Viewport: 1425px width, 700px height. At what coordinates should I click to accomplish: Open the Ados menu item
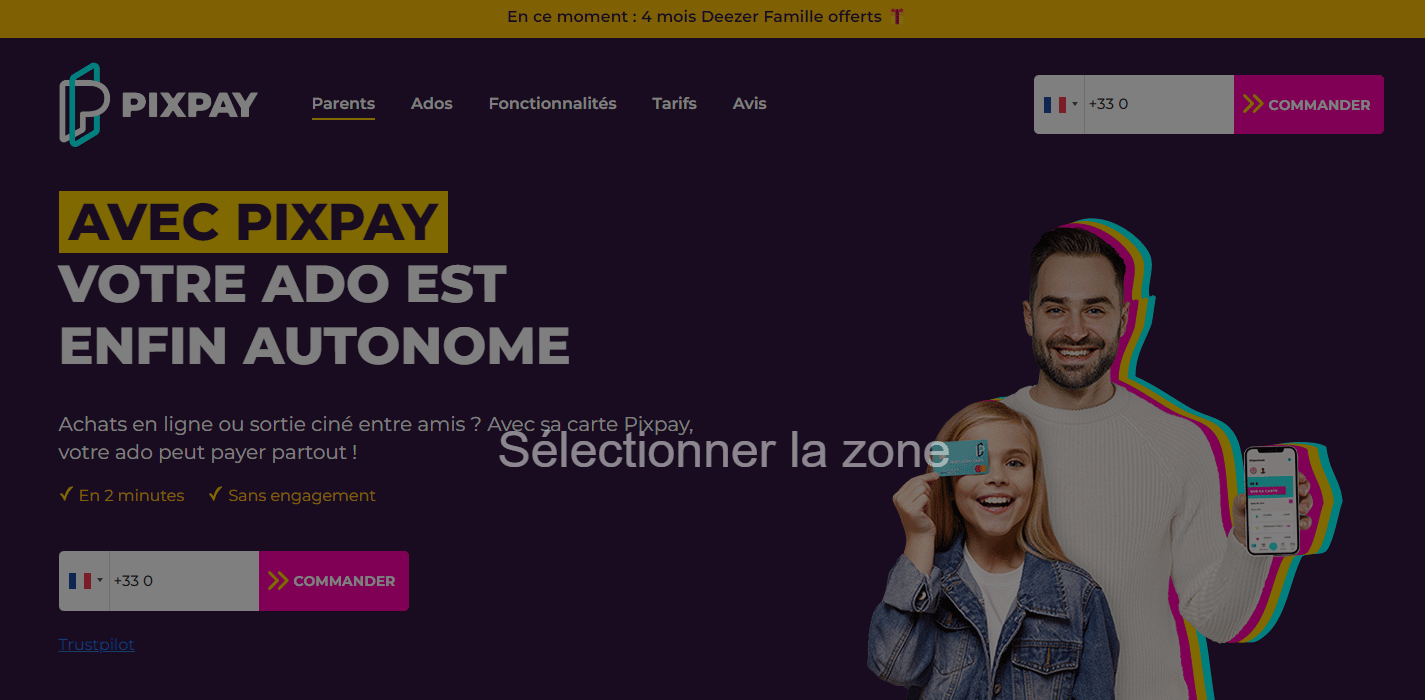[x=432, y=103]
